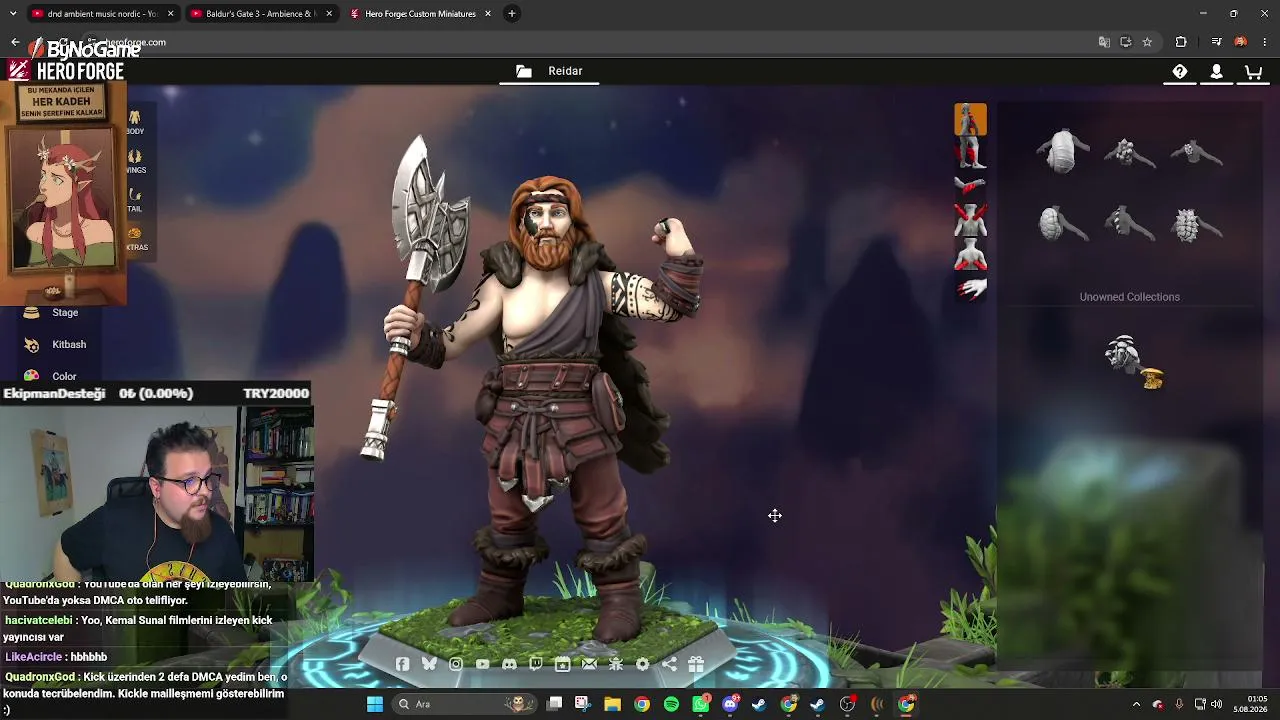Open the Reidar character folder
The image size is (1280, 720).
coord(549,71)
